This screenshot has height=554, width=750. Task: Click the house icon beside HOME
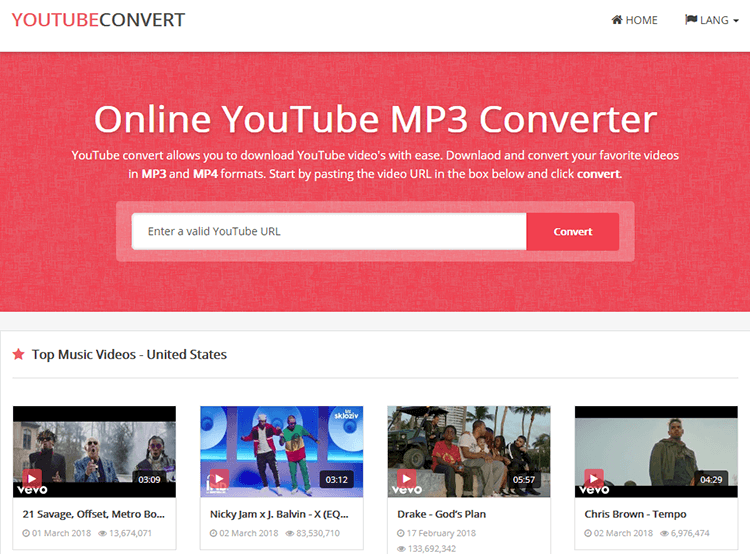coord(617,20)
